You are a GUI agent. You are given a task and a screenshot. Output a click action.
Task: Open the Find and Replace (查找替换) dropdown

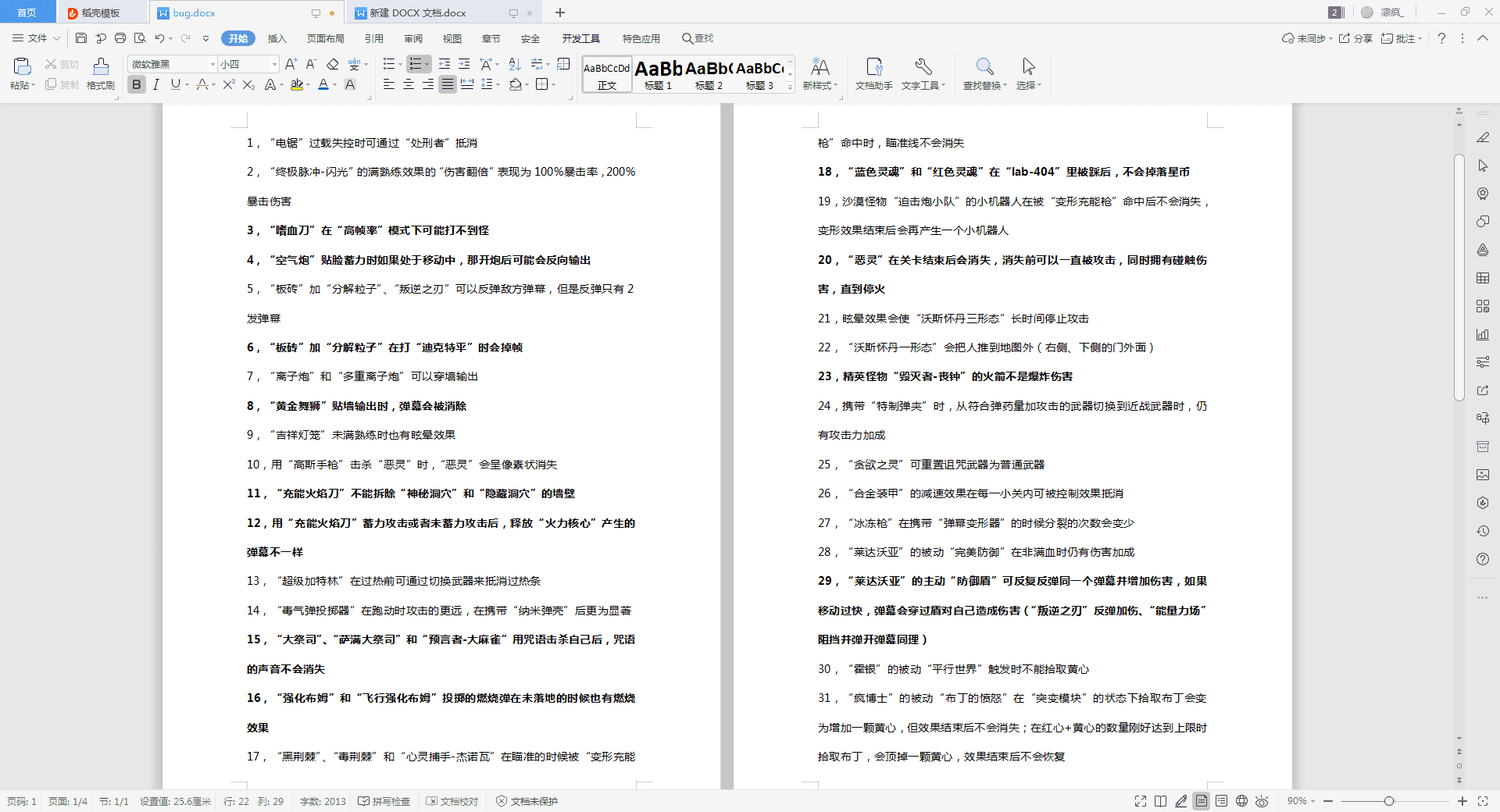[985, 74]
